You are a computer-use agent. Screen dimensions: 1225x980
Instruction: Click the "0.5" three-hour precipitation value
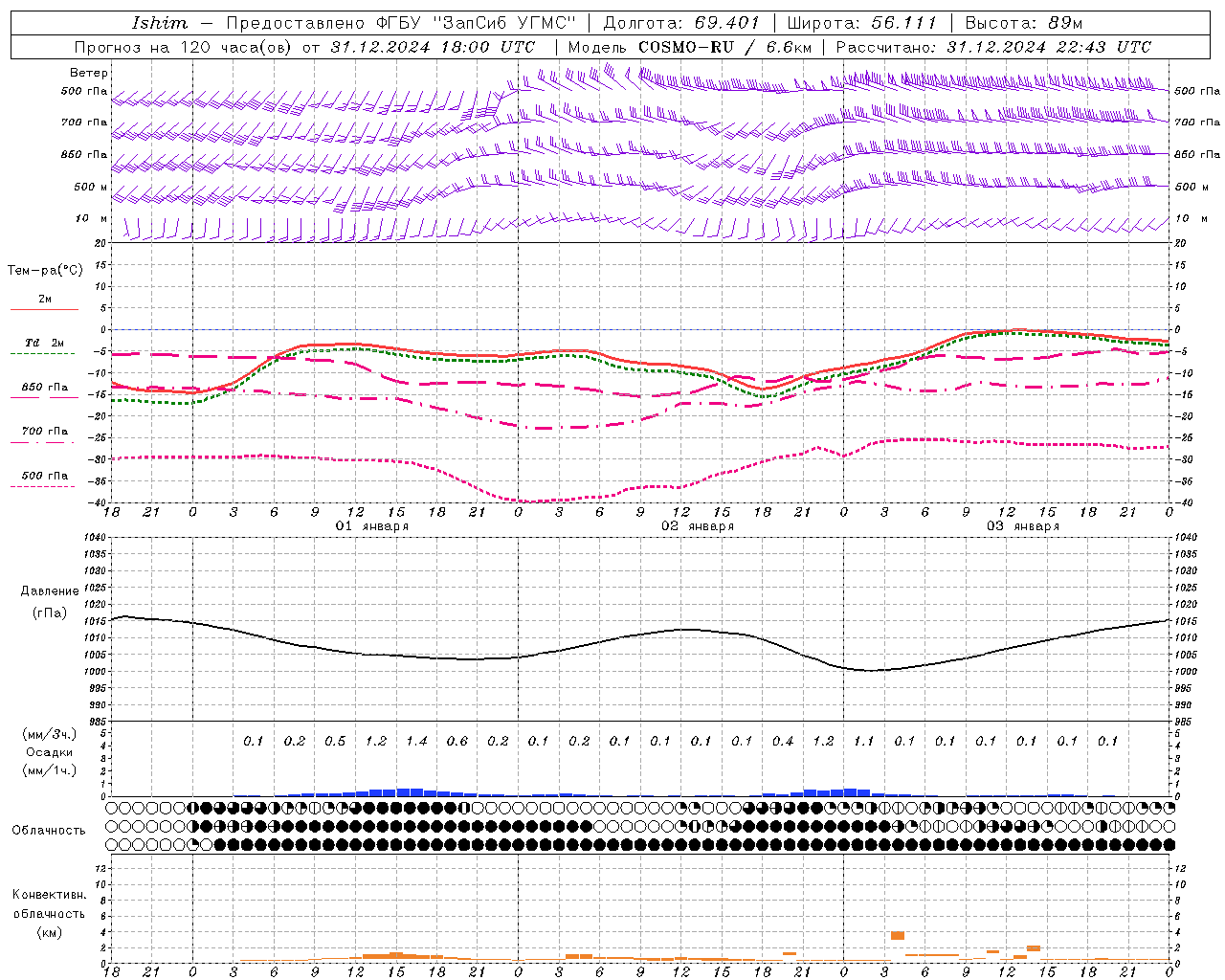335,742
